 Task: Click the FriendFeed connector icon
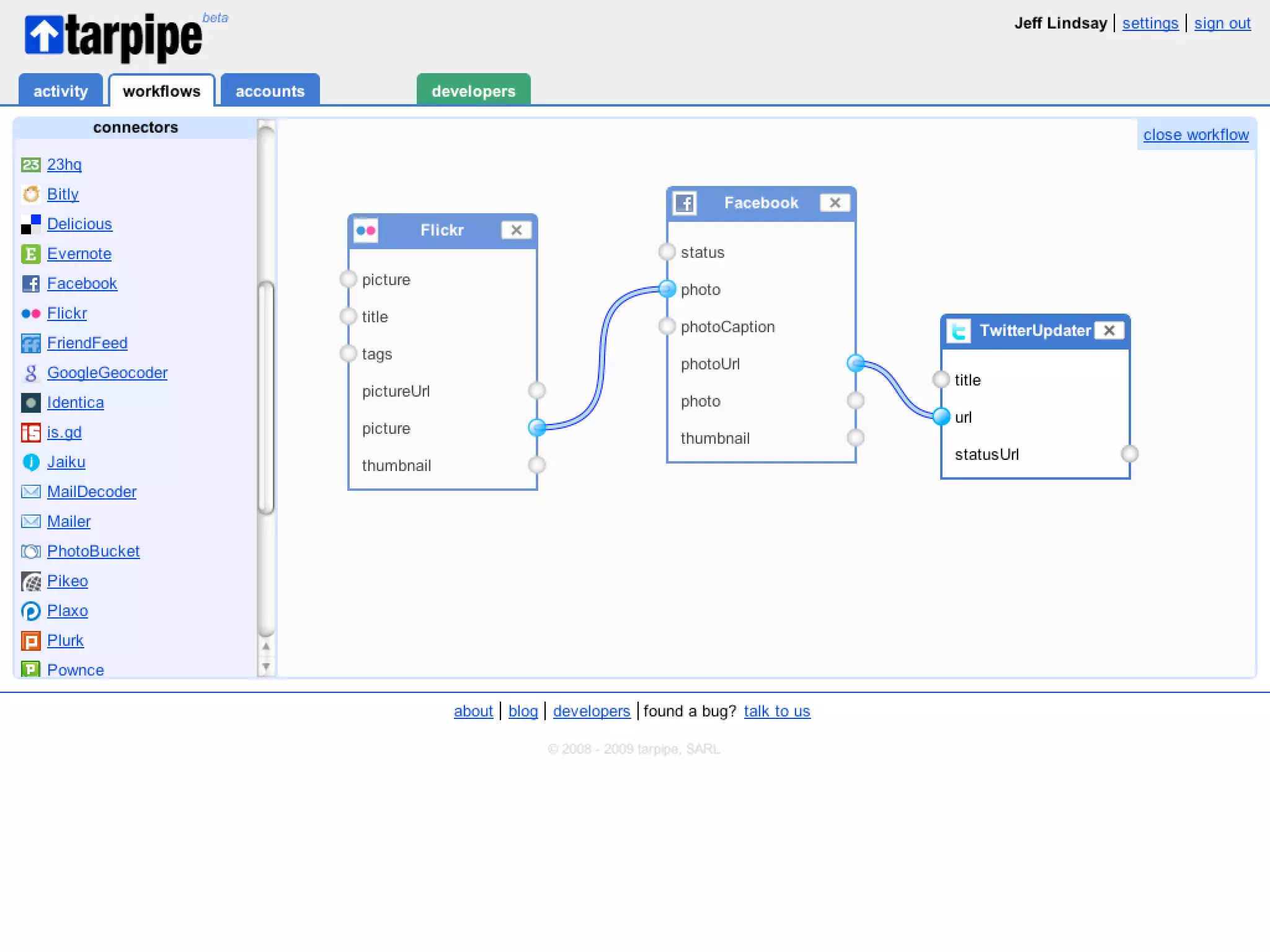coord(30,343)
